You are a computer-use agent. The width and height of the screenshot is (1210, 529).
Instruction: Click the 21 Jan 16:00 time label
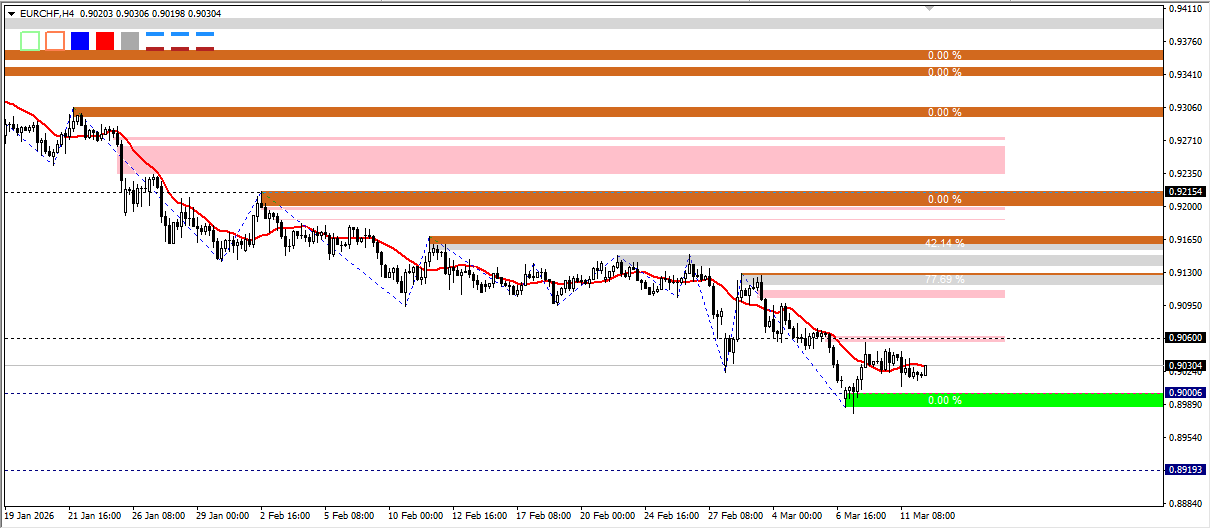click(95, 517)
